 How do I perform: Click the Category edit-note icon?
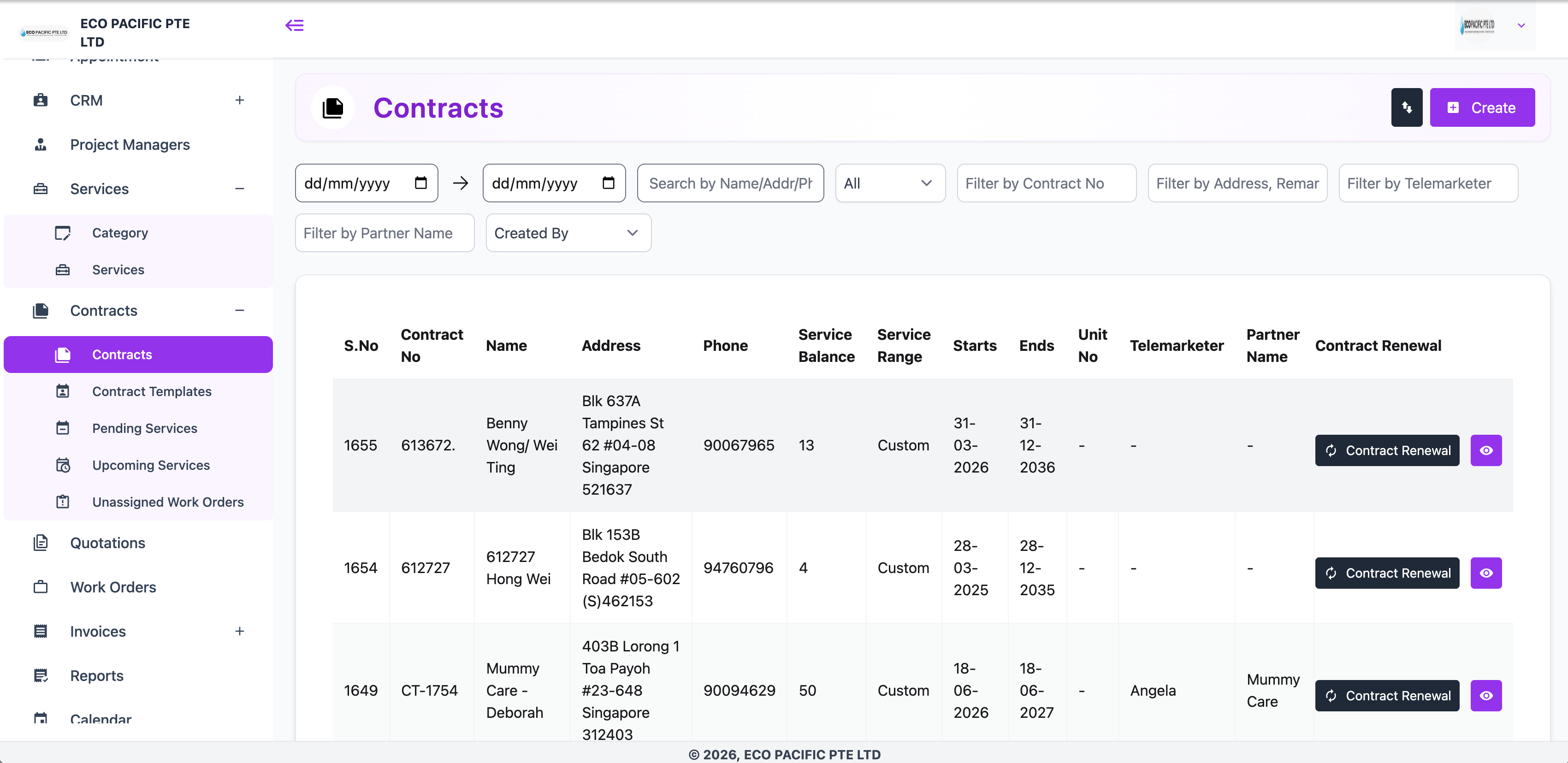(x=63, y=232)
